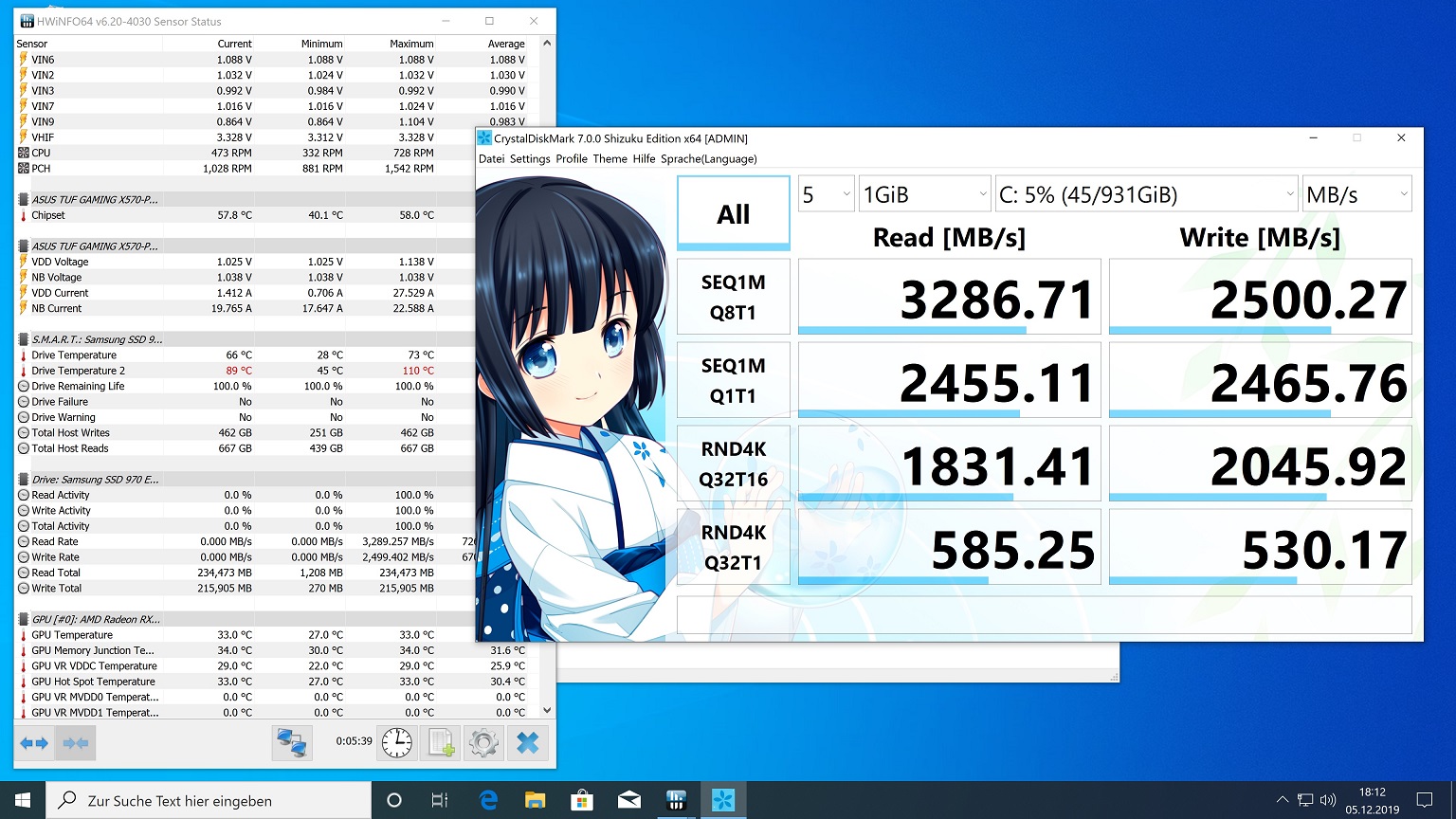Open Task View on taskbar
Image resolution: width=1456 pixels, height=819 pixels.
[x=440, y=800]
